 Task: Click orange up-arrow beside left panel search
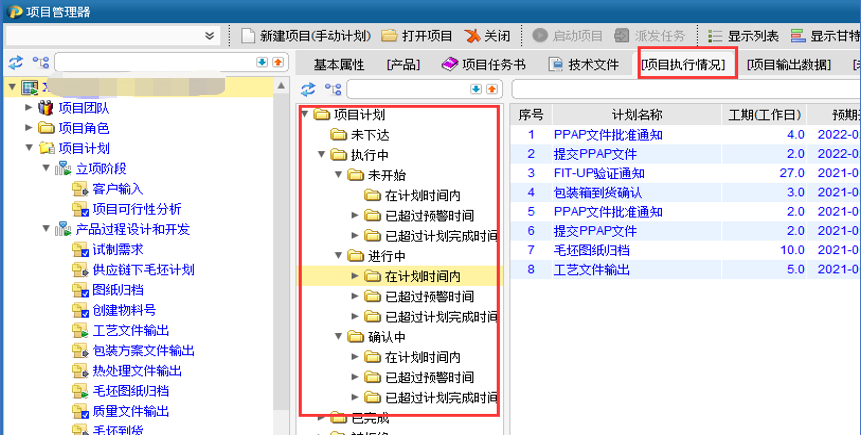tap(278, 62)
